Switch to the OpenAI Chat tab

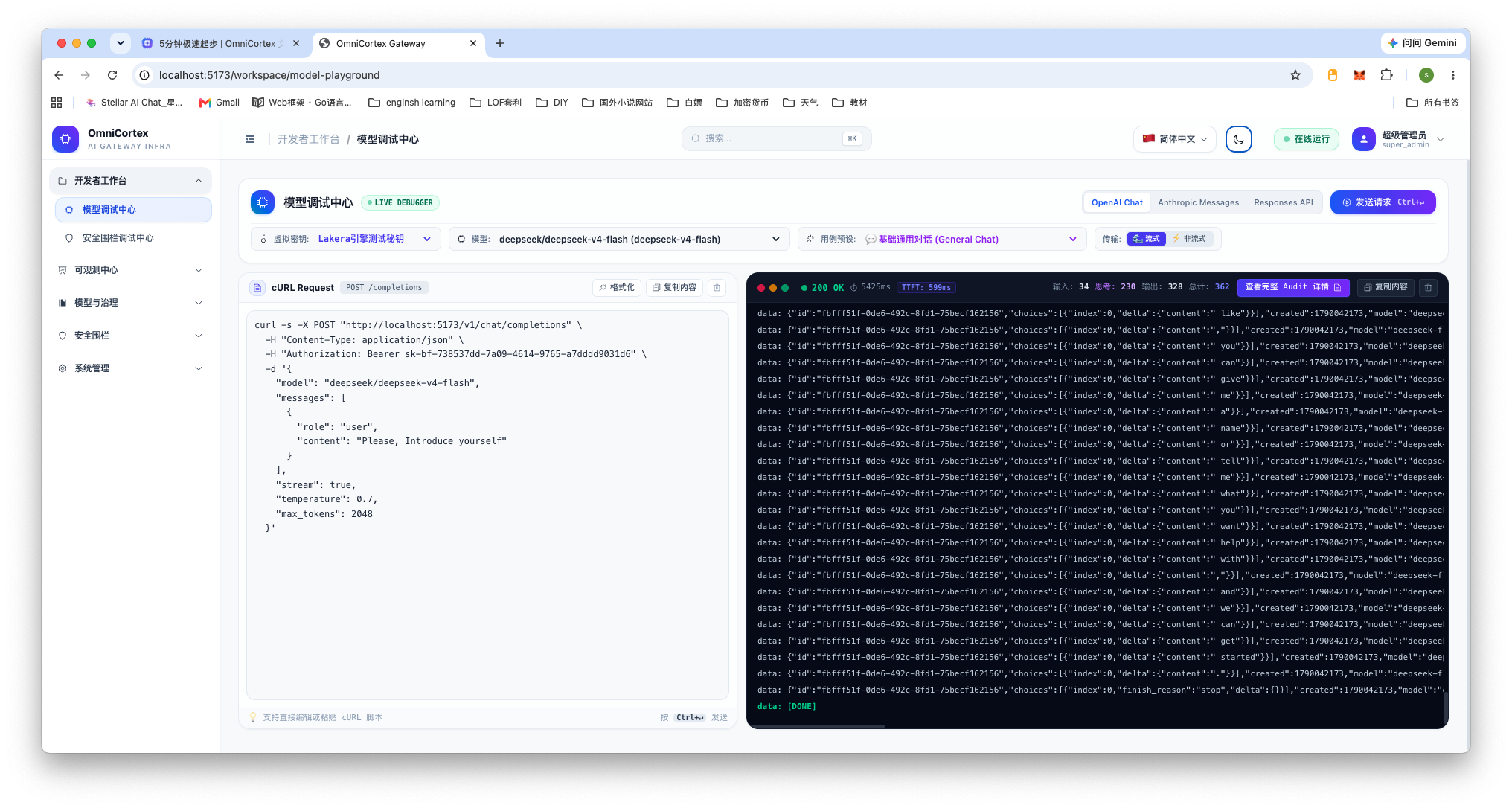pyautogui.click(x=1117, y=202)
